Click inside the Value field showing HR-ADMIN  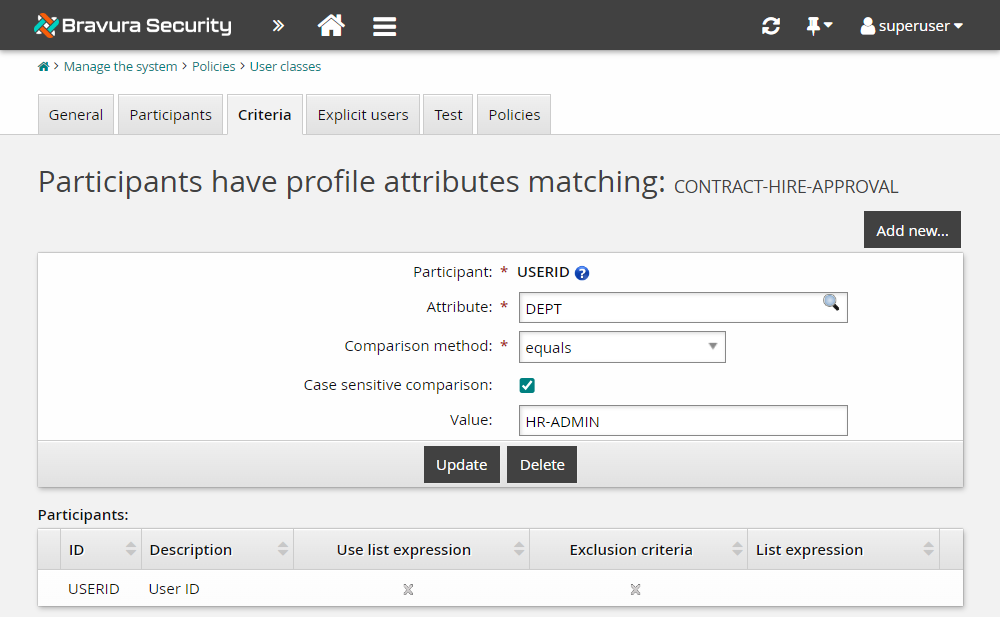click(682, 420)
